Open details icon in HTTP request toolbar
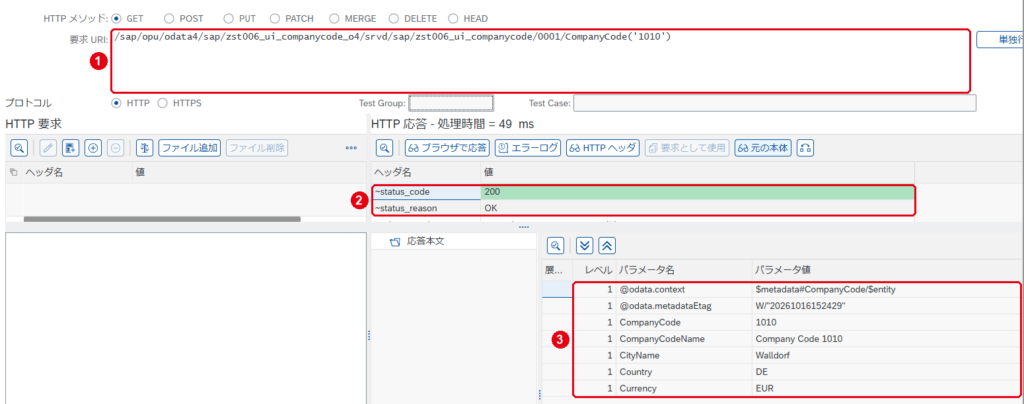This screenshot has height=404, width=1024. coord(19,148)
